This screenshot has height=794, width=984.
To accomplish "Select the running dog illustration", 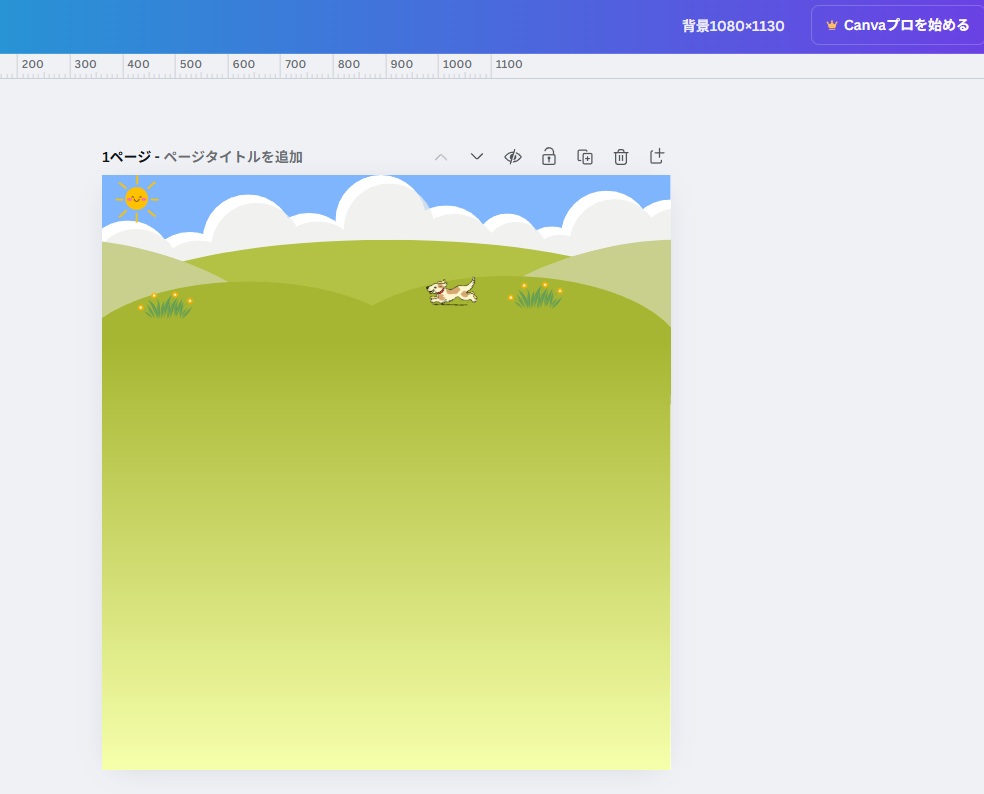I will point(452,291).
